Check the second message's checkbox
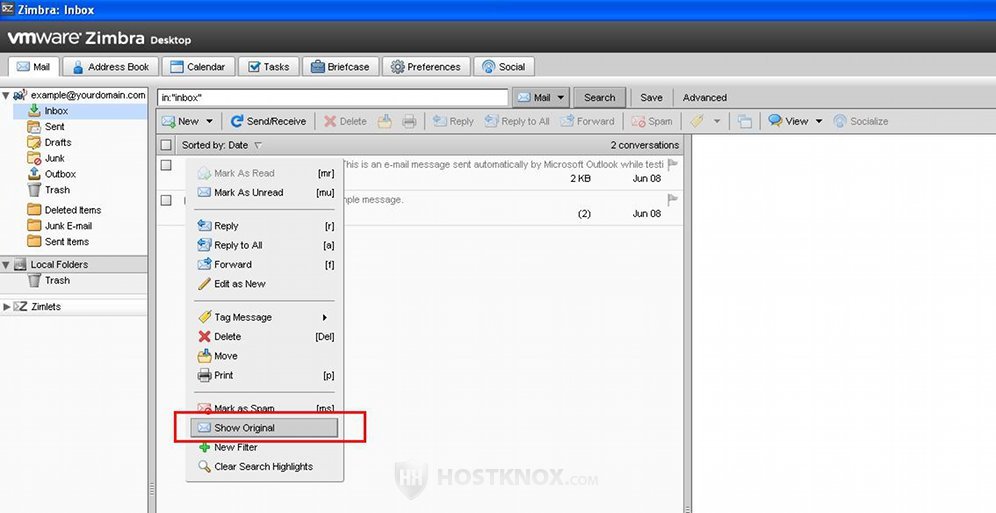Viewport: 996px width, 513px height. coord(166,200)
